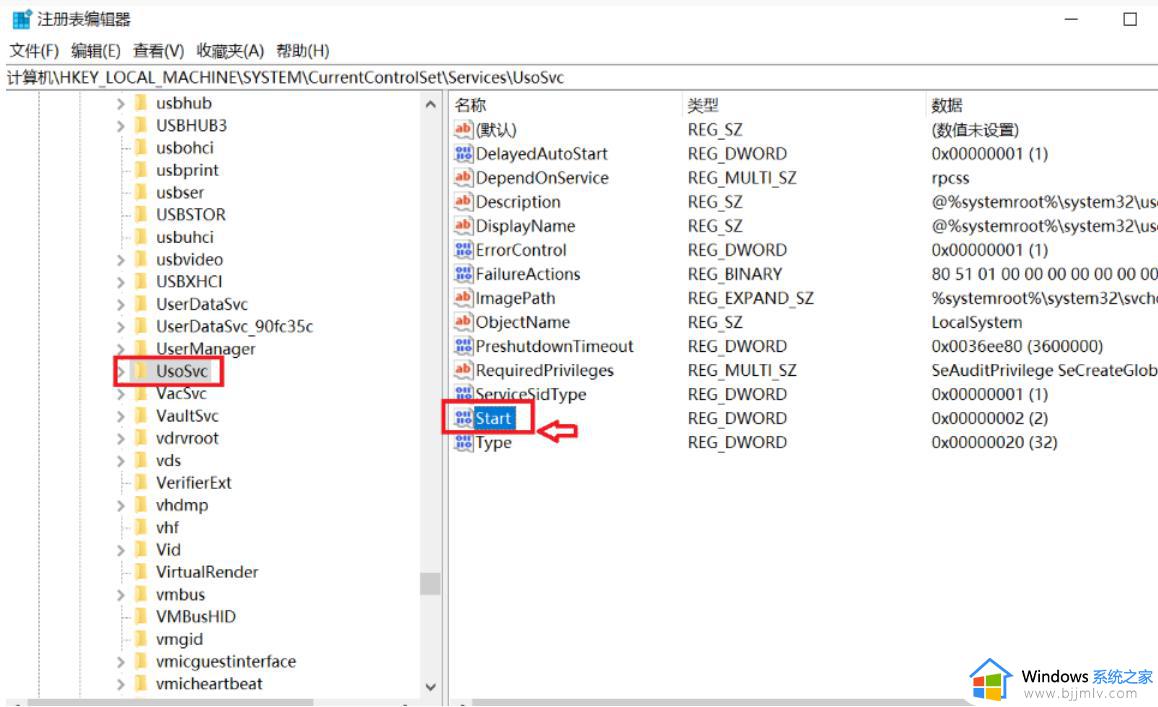Click the tree scroll down arrow

(431, 686)
